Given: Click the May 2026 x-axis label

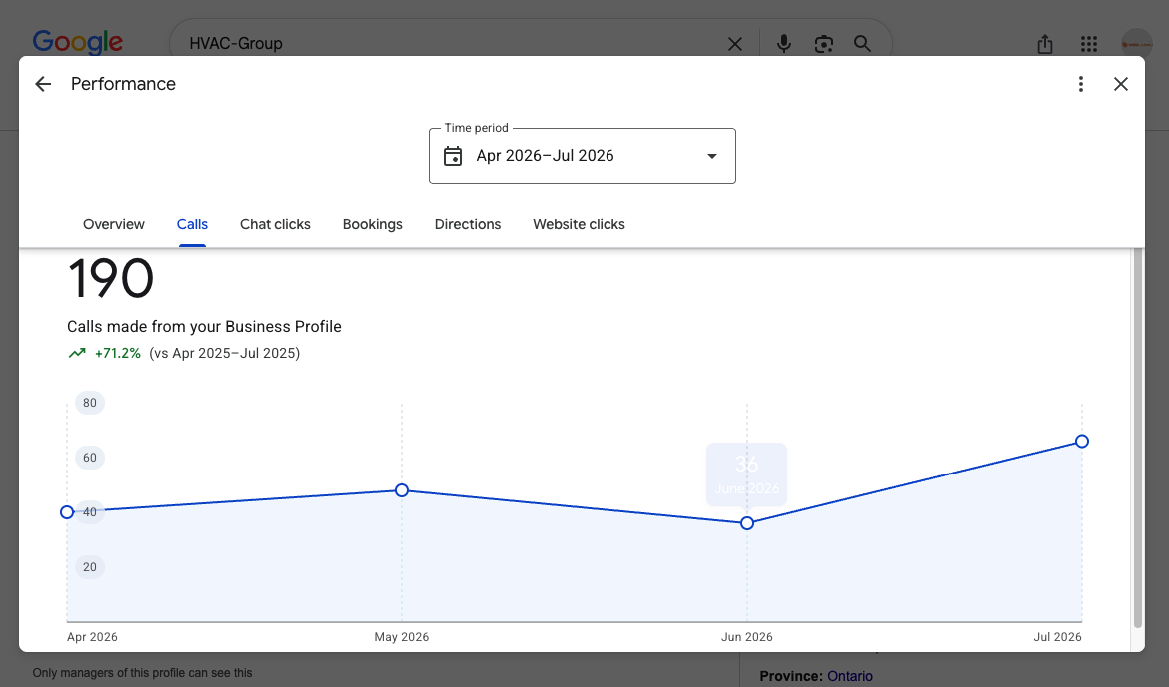Looking at the screenshot, I should [402, 637].
